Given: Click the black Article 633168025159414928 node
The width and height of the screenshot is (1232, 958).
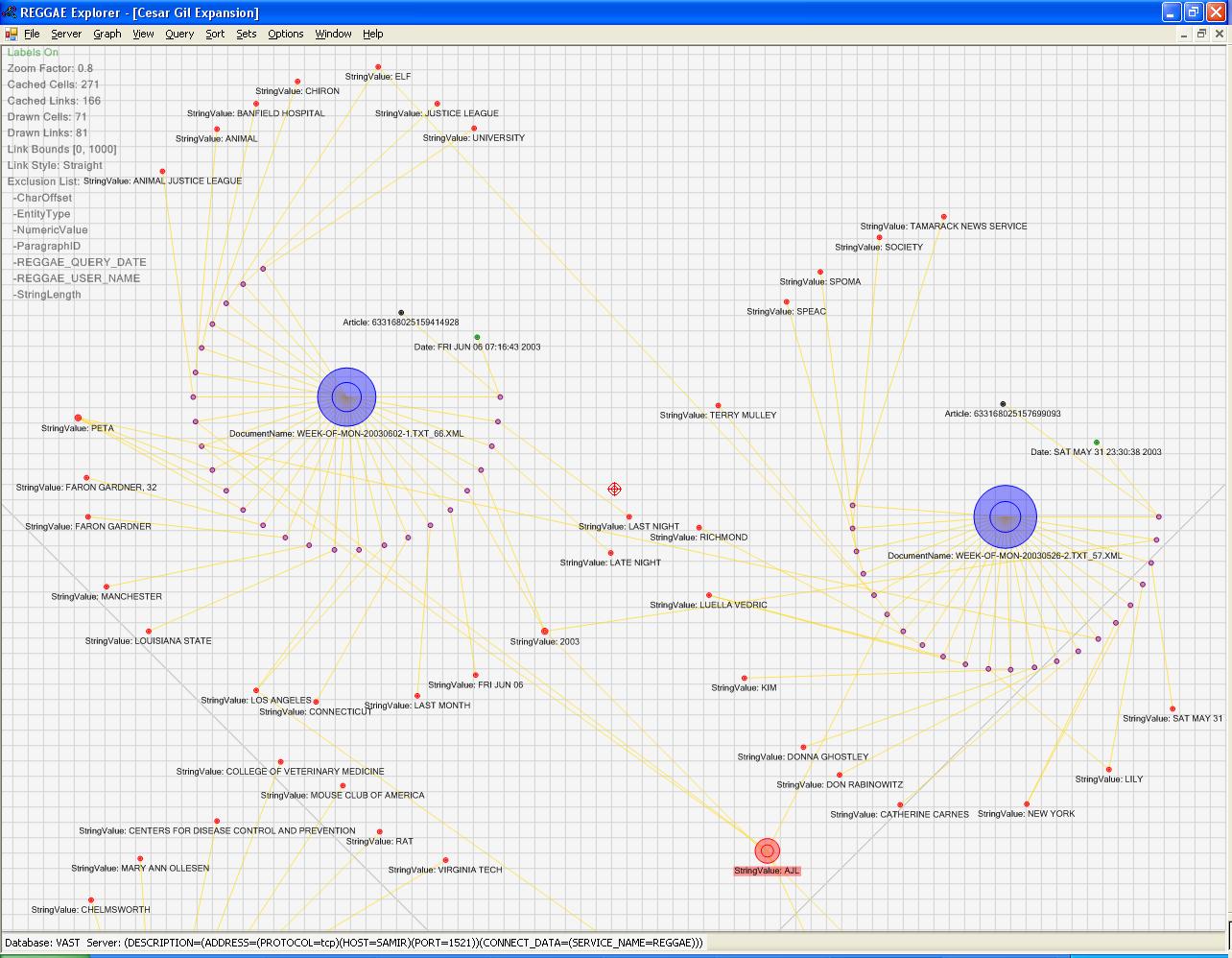Looking at the screenshot, I should coord(401,313).
